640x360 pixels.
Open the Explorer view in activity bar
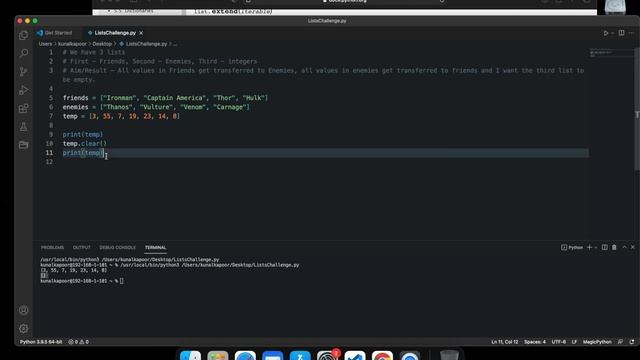click(x=24, y=35)
